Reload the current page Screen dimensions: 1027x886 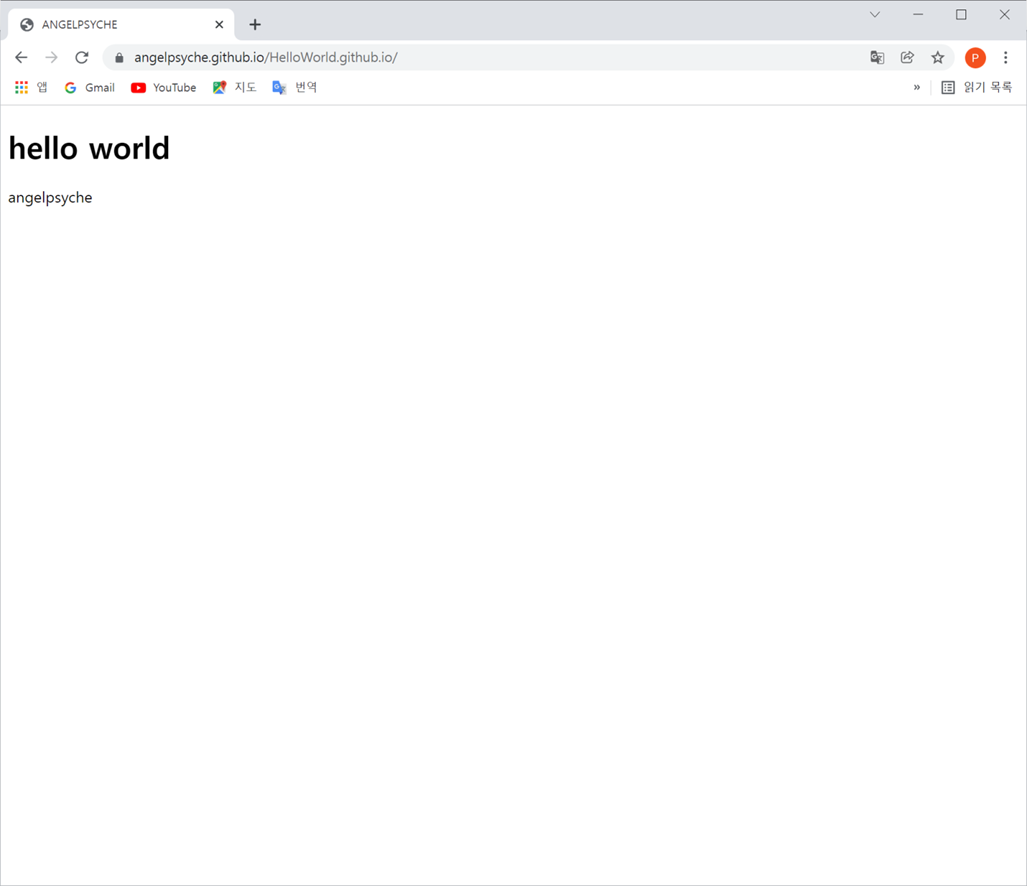point(82,58)
